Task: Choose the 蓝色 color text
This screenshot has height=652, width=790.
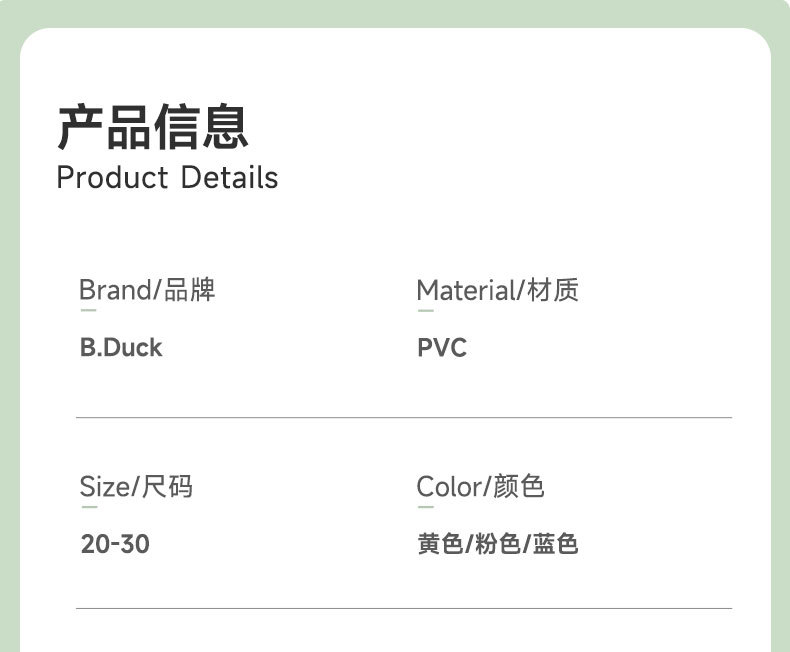Action: (x=556, y=545)
